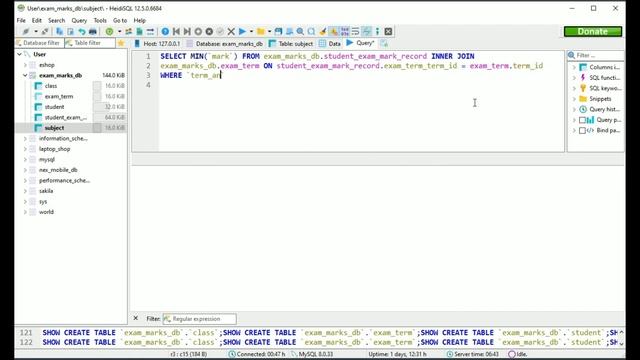This screenshot has width=640, height=360.
Task: Click 'Connected: 00:47 h' status text
Action: tap(261, 354)
